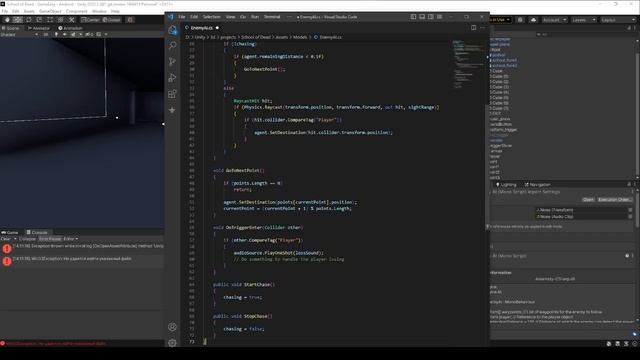The width and height of the screenshot is (640, 360).
Task: Toggle Center pivot mode in Unity
Action: [90, 20]
